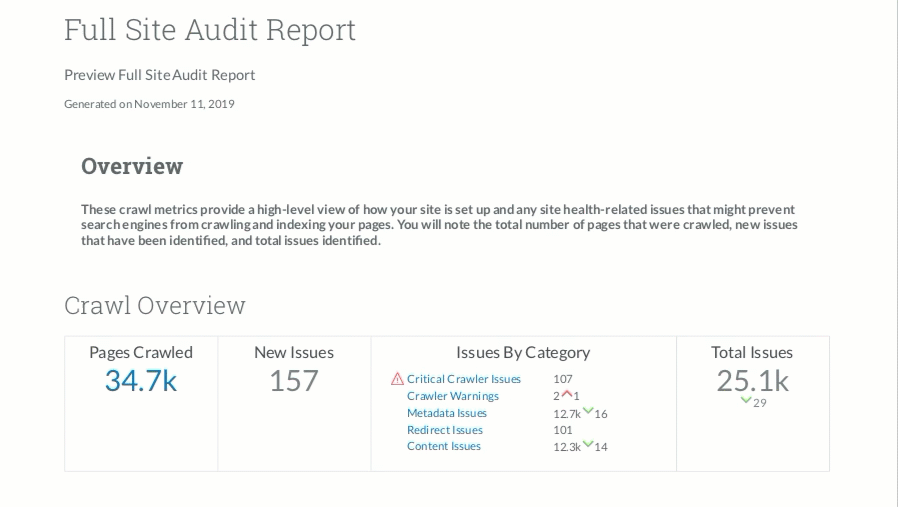898x507 pixels.
Task: Click the green down arrow beside Metadata Issues count
Action: pyautogui.click(x=588, y=411)
